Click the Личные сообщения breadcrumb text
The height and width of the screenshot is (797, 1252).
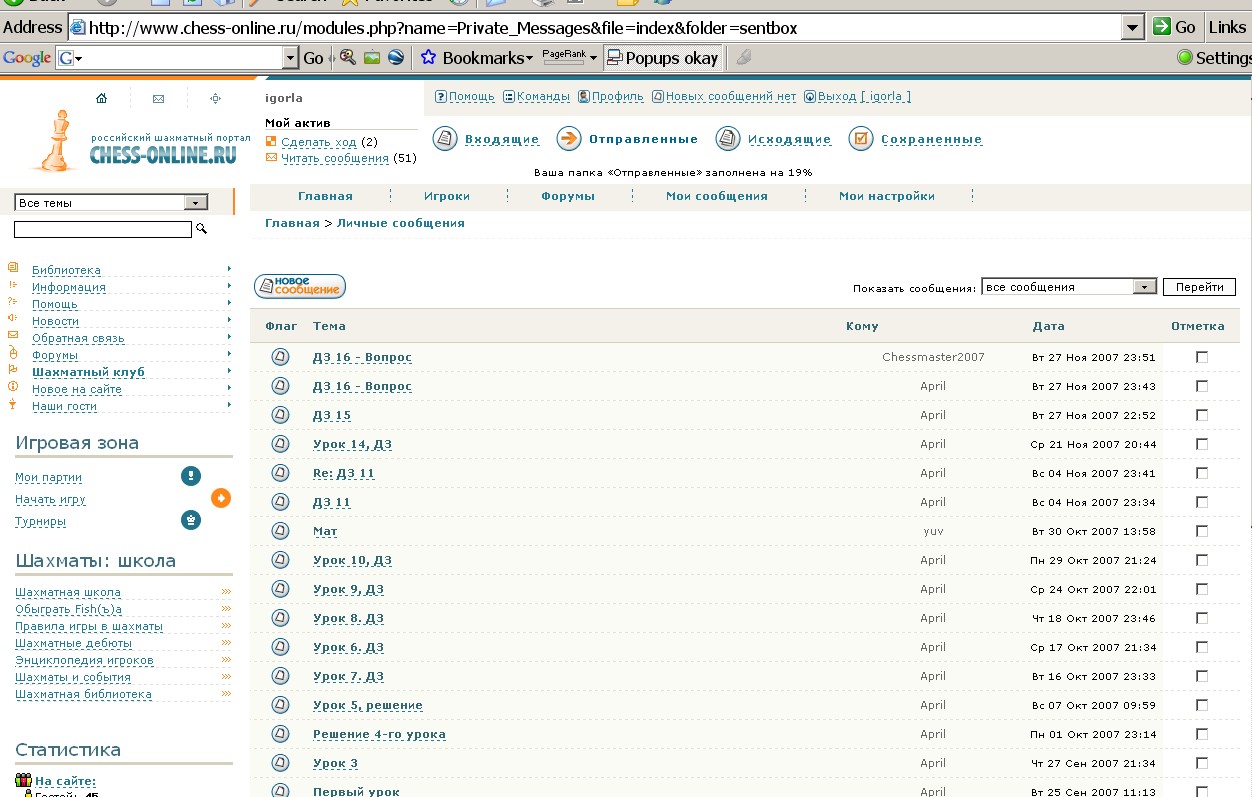click(x=401, y=223)
